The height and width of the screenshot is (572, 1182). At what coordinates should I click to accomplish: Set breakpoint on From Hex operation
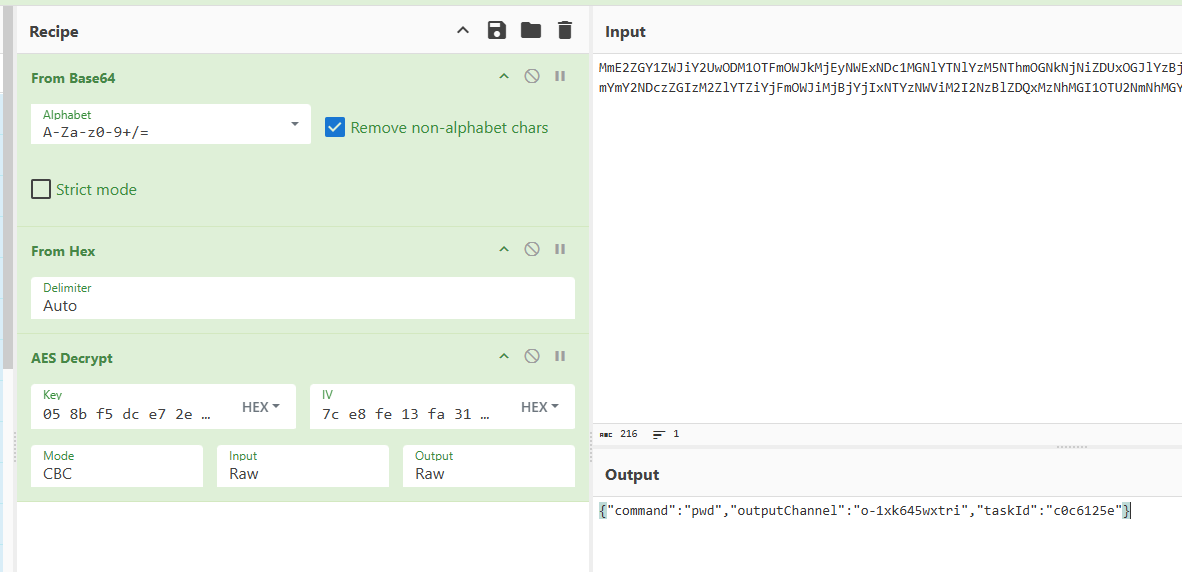coord(560,250)
